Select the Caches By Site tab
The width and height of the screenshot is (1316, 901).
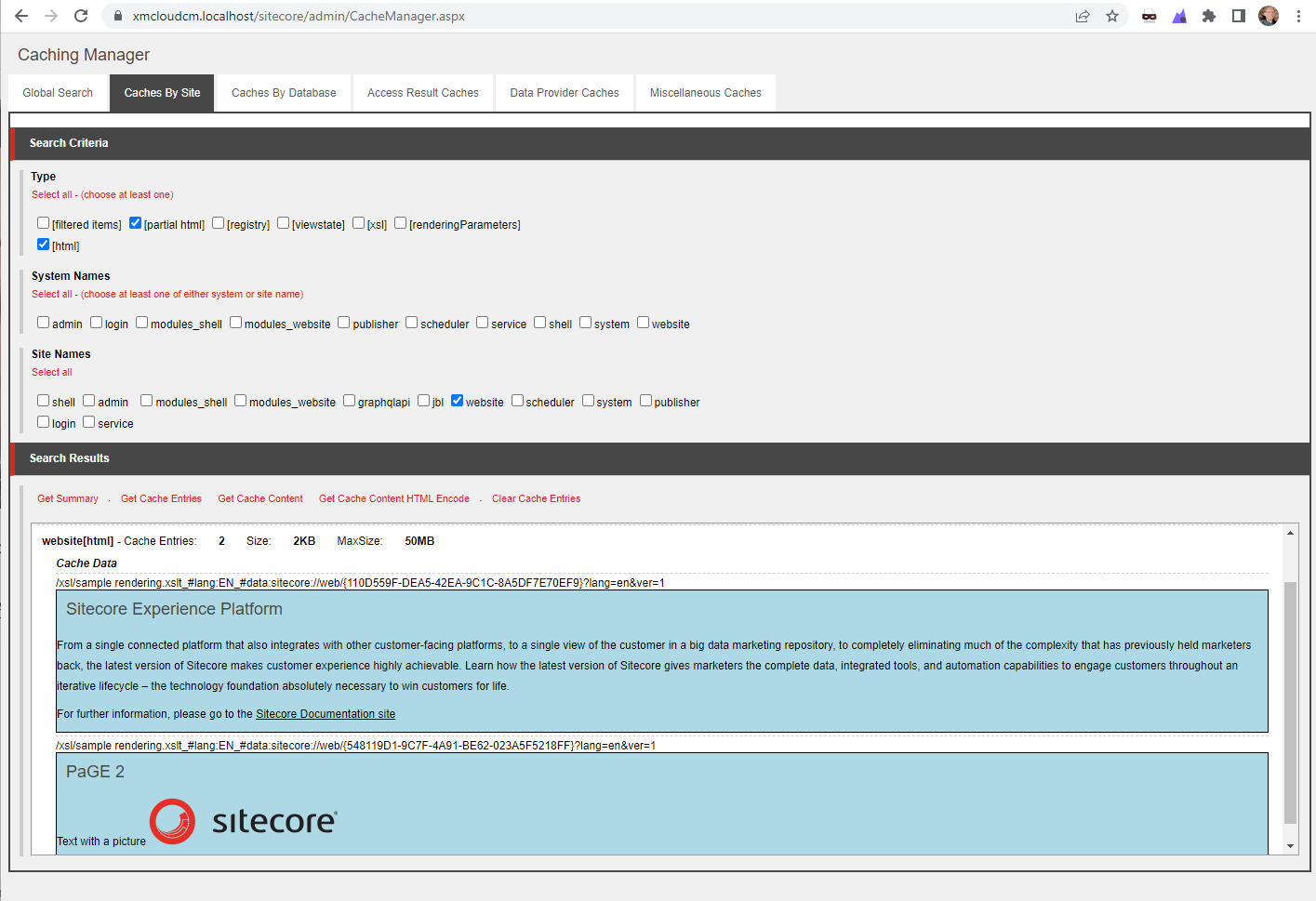pyautogui.click(x=162, y=93)
